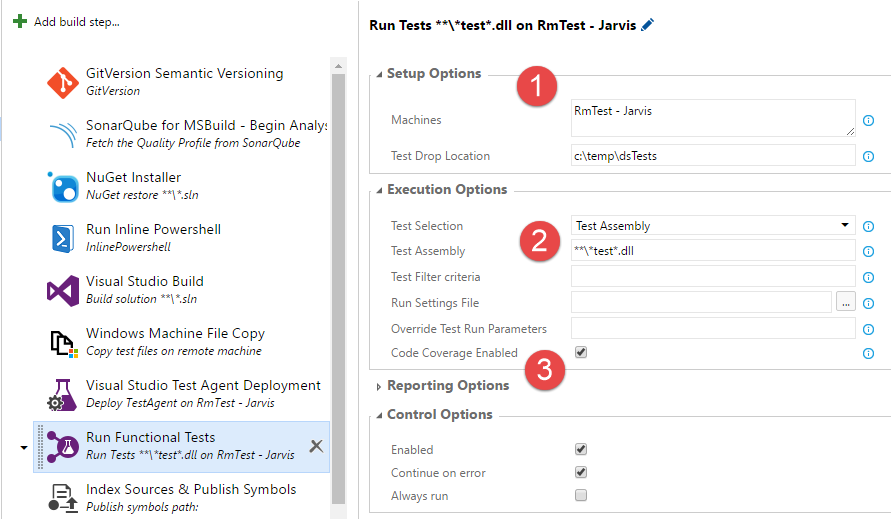Image resolution: width=891 pixels, height=519 pixels.
Task: Click the arrow left of Run Functional Tests
Action: (x=23, y=447)
